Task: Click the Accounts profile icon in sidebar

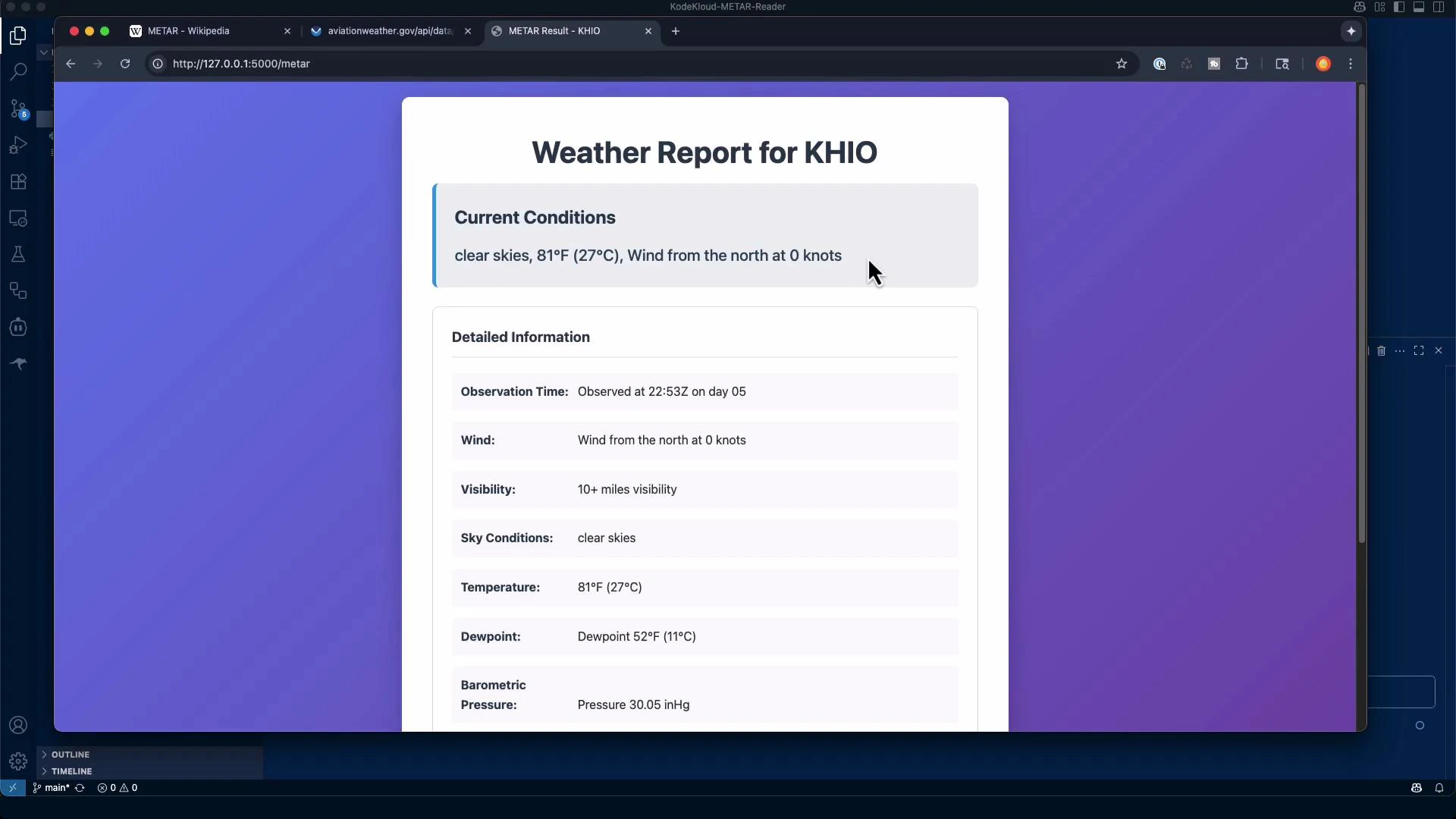Action: [17, 726]
